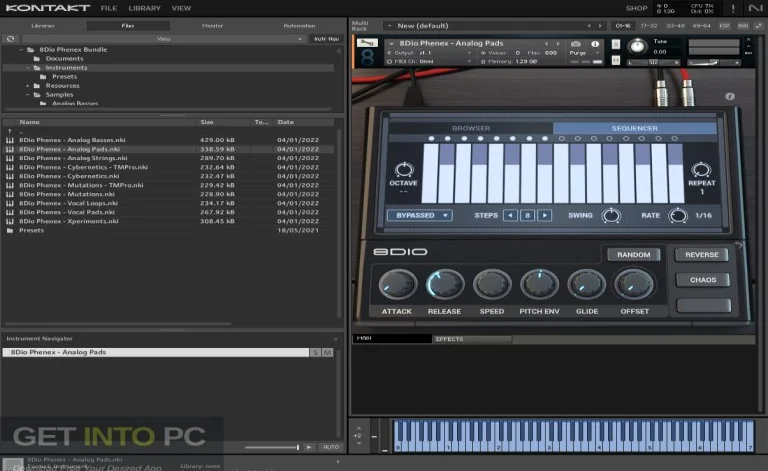The image size is (768, 471).
Task: Switch to the Libraries tab
Action: point(43,26)
